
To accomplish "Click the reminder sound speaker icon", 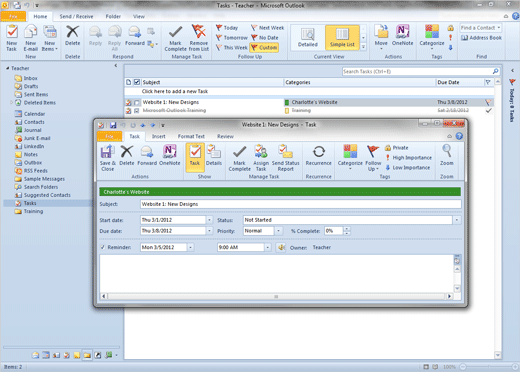I will click(x=281, y=247).
